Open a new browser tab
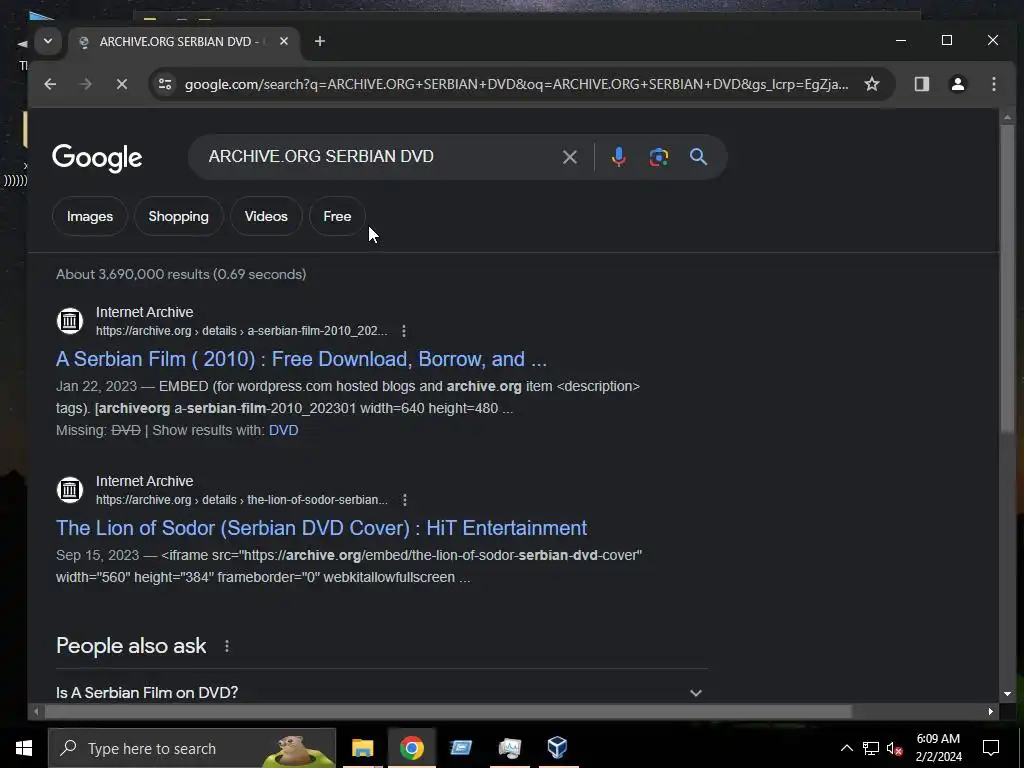Image resolution: width=1024 pixels, height=768 pixels. click(x=319, y=41)
